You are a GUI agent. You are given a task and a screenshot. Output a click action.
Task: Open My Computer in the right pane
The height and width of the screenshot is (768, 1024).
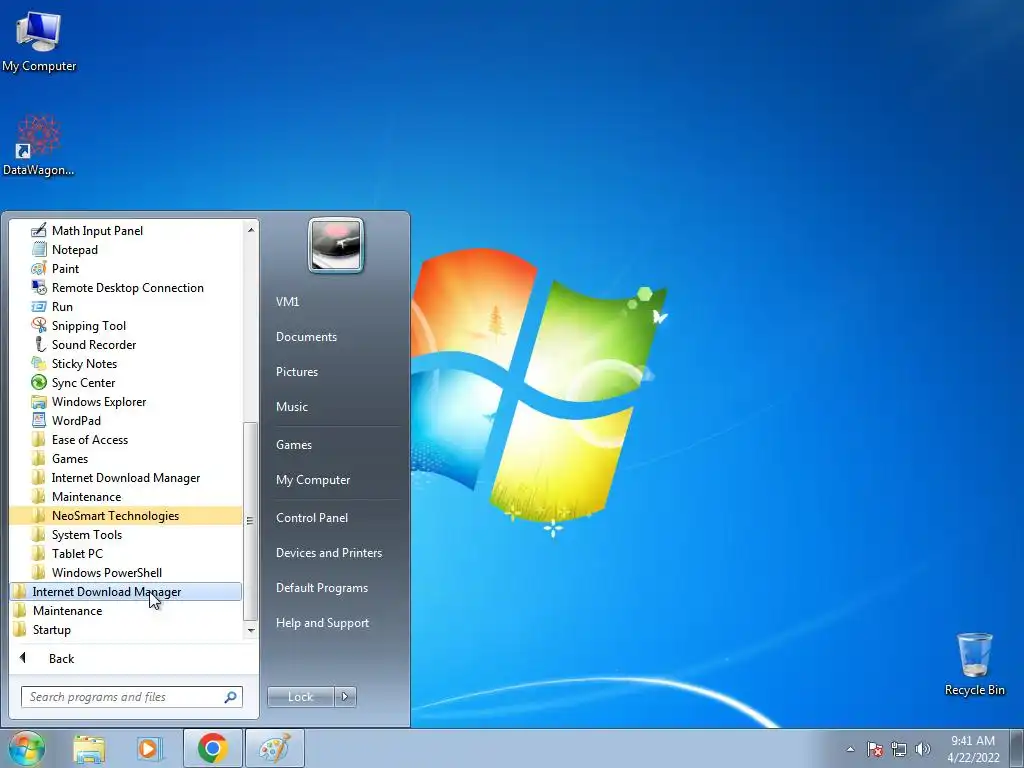point(313,479)
